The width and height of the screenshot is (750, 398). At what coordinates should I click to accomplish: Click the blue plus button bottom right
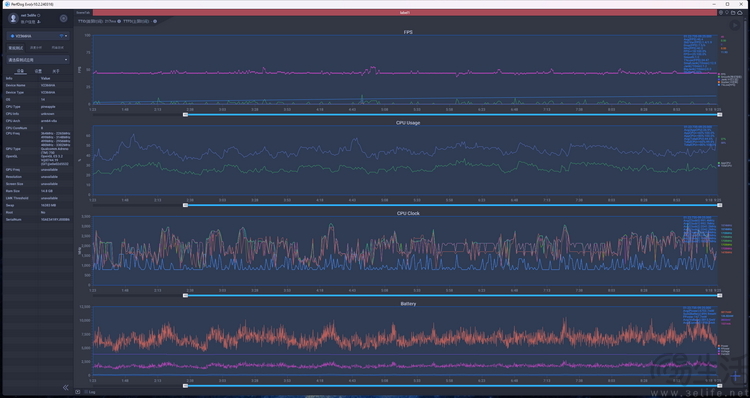point(736,376)
